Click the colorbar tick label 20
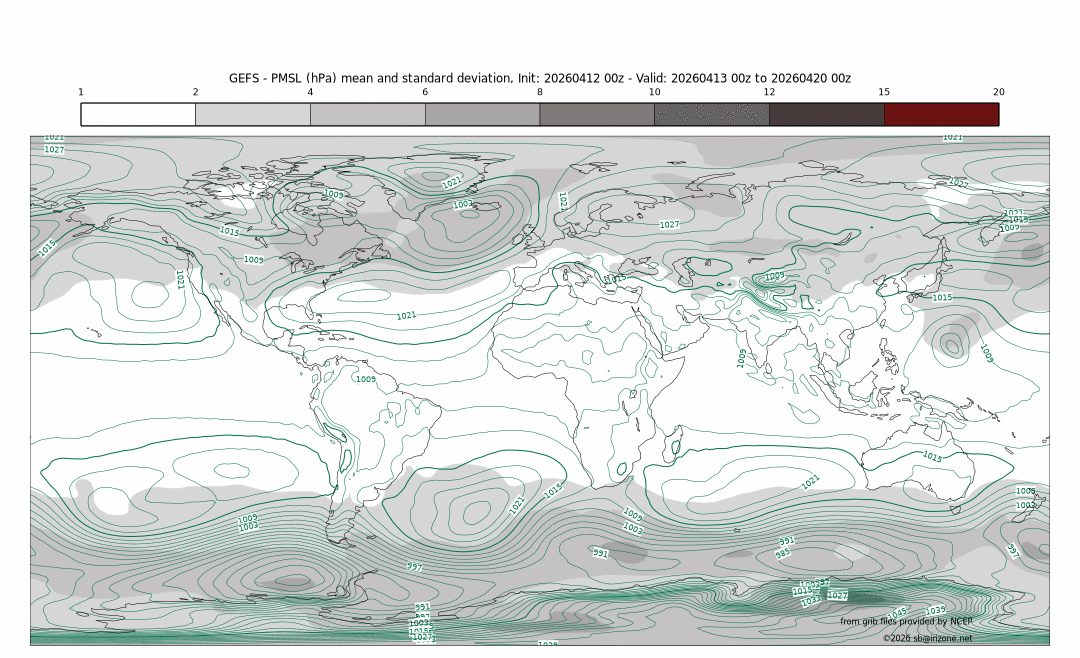1080x658 pixels. click(x=998, y=92)
